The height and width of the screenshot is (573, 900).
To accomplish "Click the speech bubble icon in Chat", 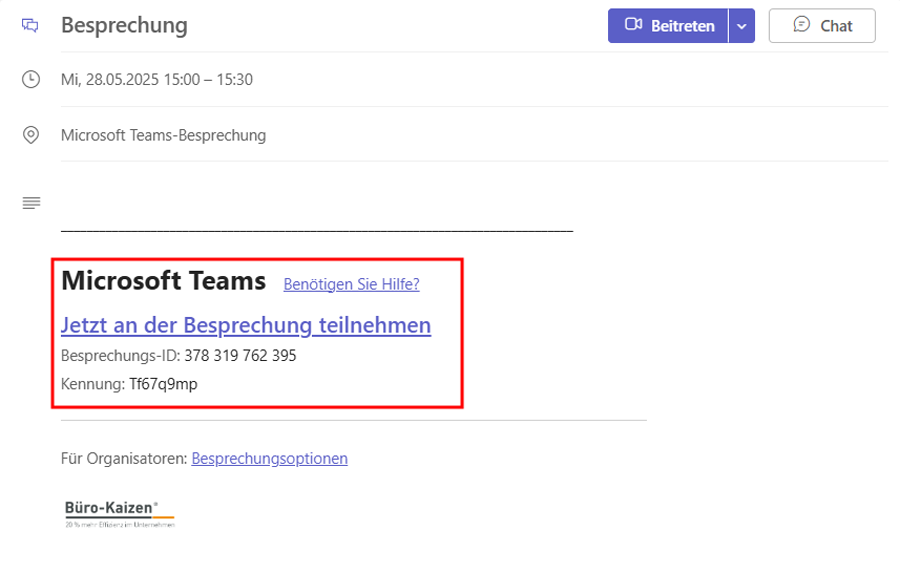I will [x=801, y=25].
